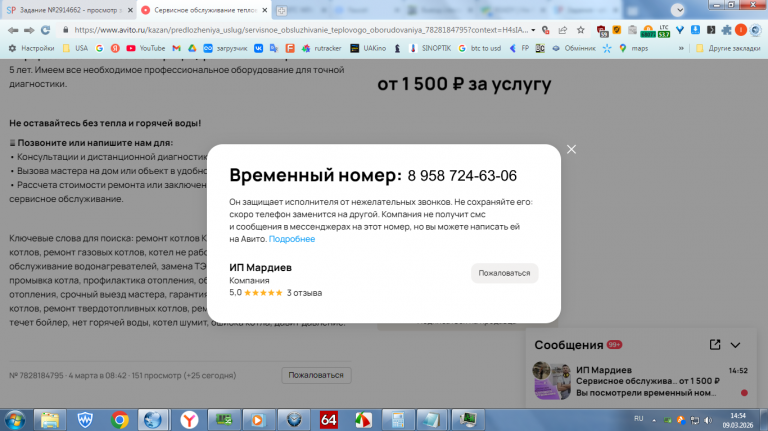Click Пожаловаться button in the popup
This screenshot has height=431, width=768.
[x=504, y=273]
